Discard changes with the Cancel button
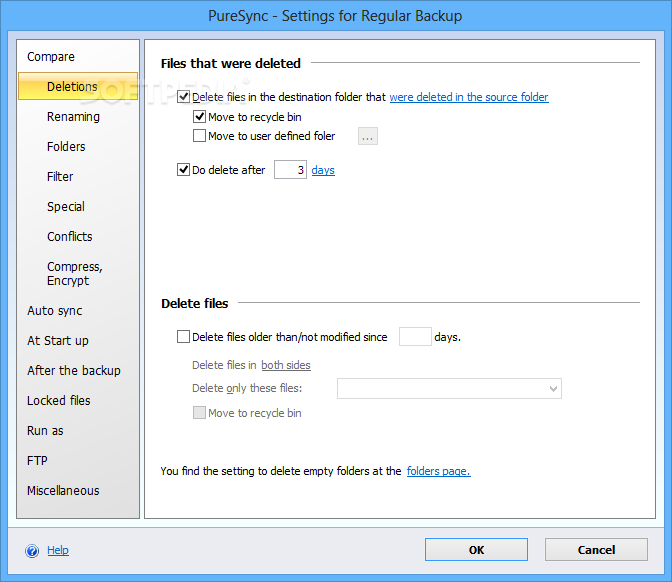 [596, 550]
